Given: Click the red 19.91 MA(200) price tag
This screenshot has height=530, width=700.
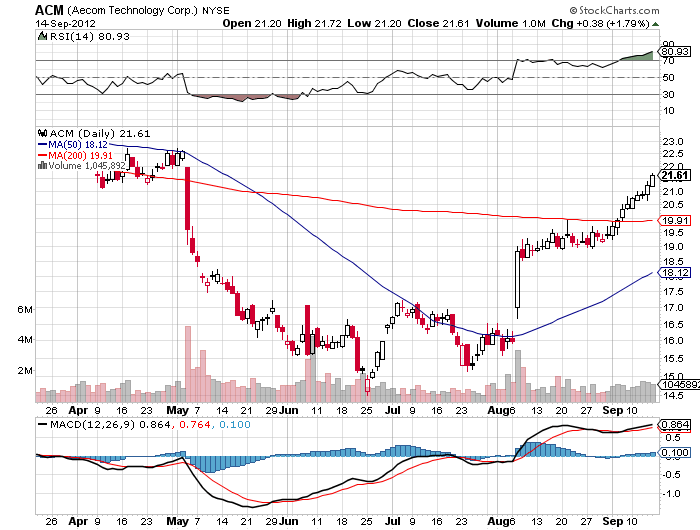Looking at the screenshot, I should [675, 220].
